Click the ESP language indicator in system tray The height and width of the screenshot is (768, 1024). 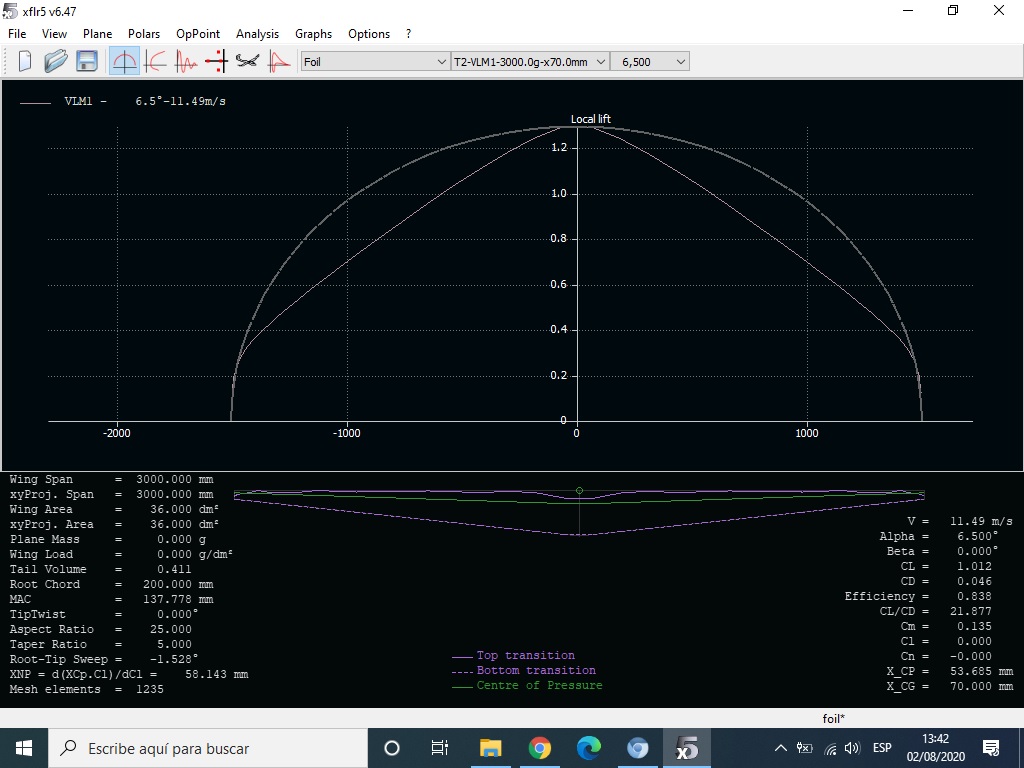(x=882, y=748)
